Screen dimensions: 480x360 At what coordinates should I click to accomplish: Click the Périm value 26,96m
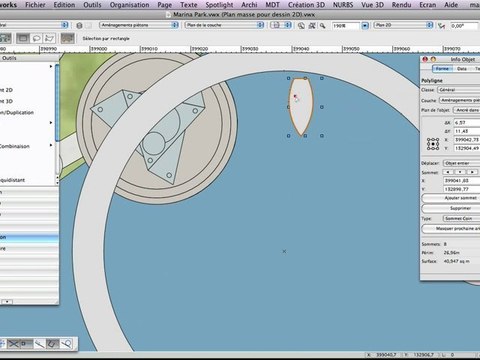click(451, 253)
